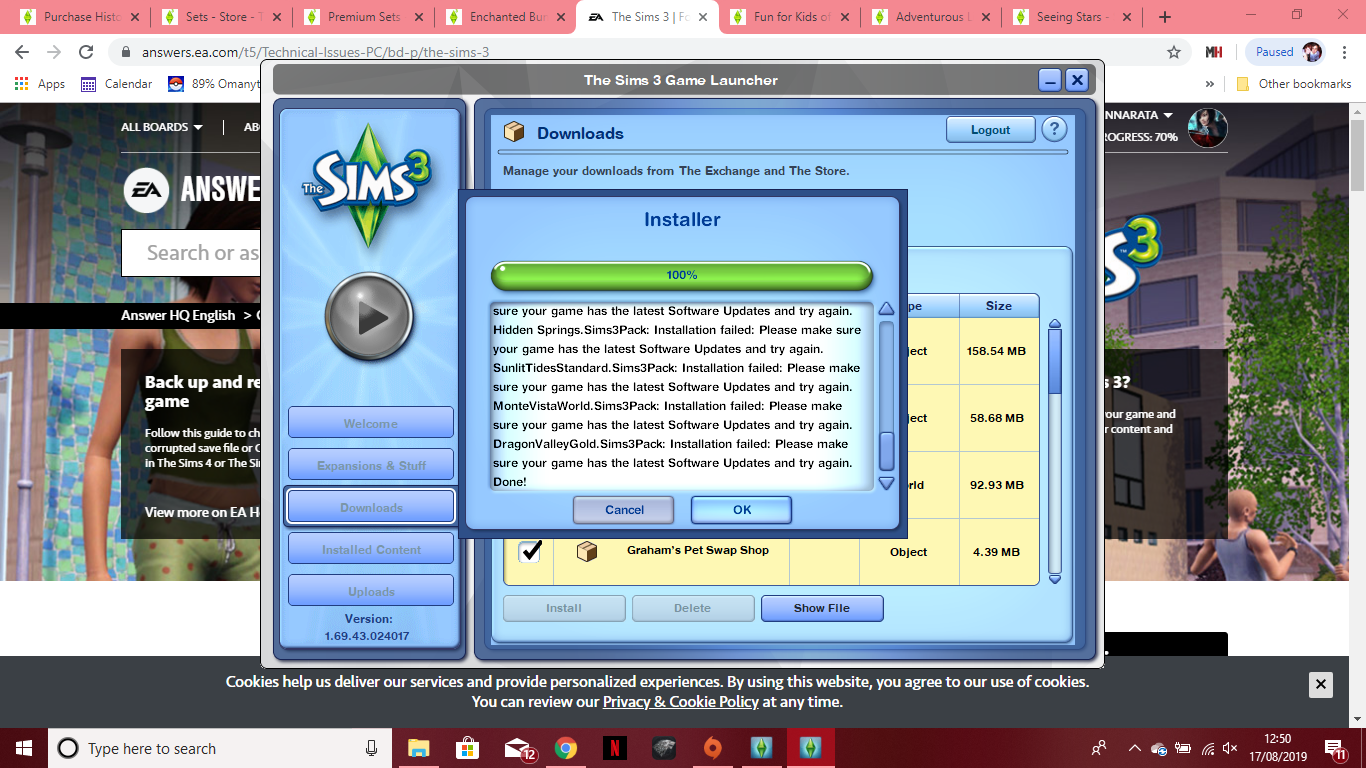Viewport: 1366px width, 768px height.
Task: Click the Show File button
Action: (x=822, y=608)
